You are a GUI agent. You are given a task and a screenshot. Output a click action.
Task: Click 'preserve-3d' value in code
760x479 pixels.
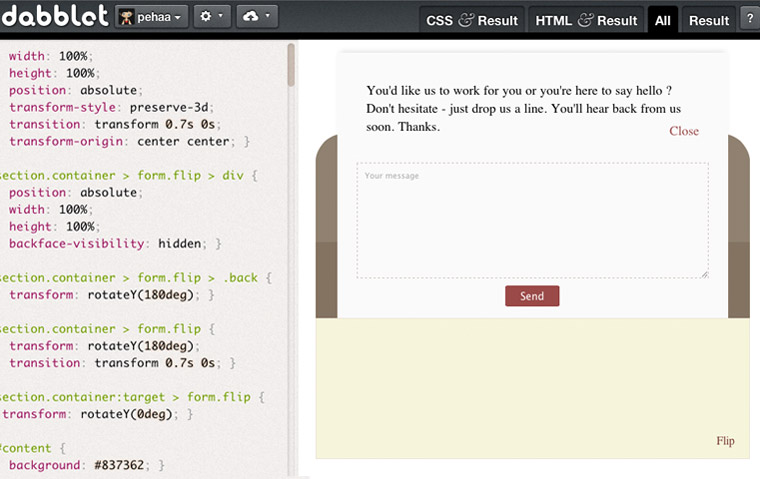[169, 107]
